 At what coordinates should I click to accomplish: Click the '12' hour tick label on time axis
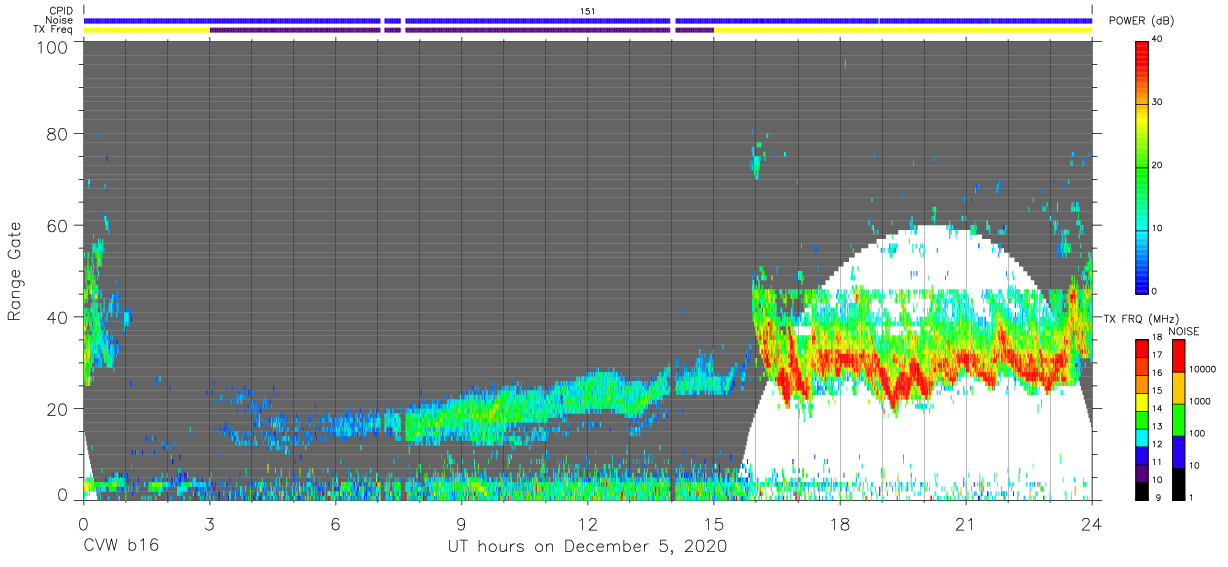coord(587,525)
